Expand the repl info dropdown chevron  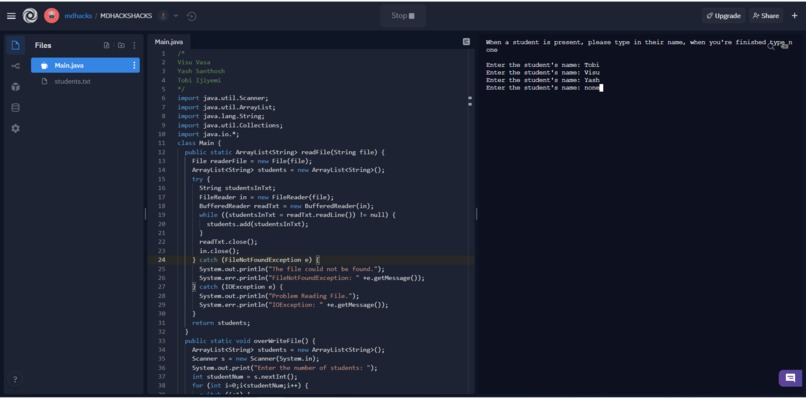point(176,16)
